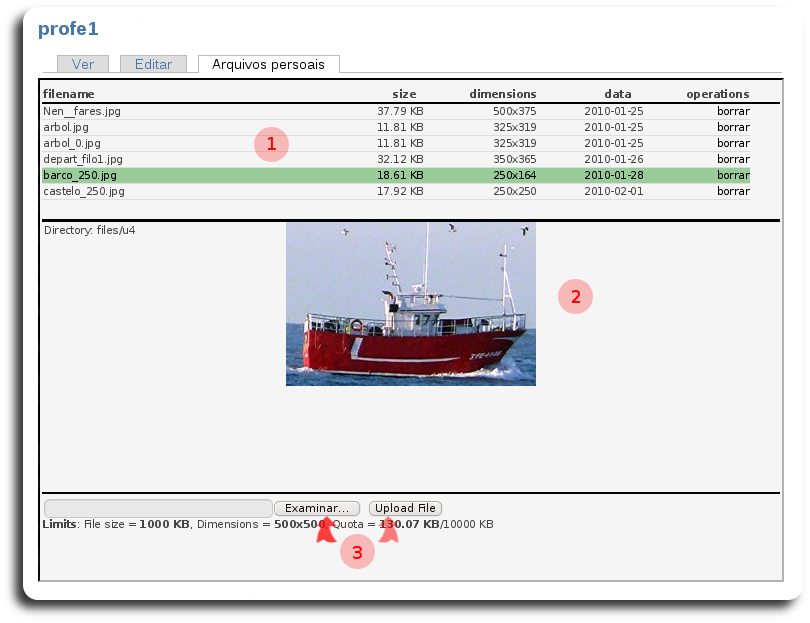Click the Examinar... browse button
The width and height of the screenshot is (810, 623).
point(316,508)
